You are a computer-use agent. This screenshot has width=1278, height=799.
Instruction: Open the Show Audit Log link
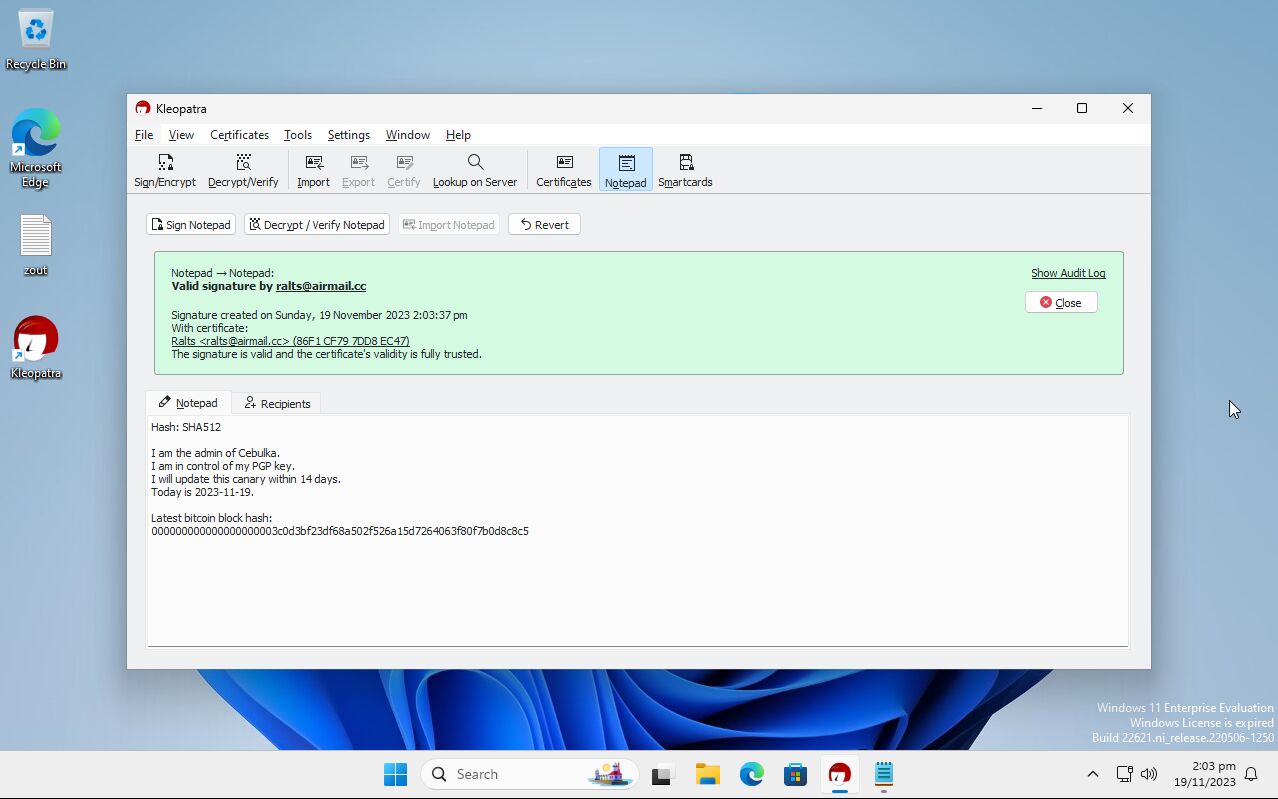coord(1067,273)
